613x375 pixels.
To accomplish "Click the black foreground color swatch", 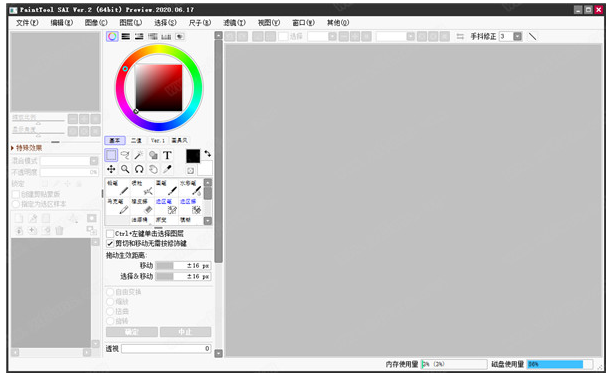I will pos(193,156).
